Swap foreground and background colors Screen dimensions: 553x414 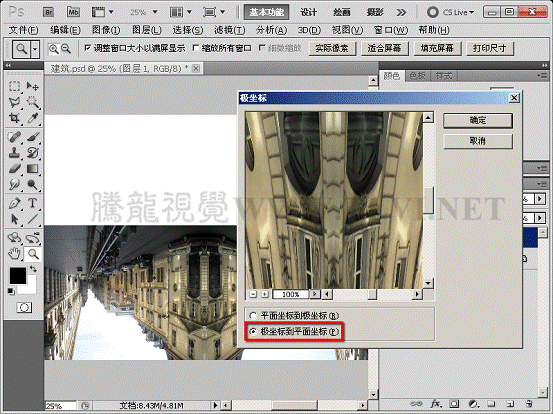tap(33, 269)
